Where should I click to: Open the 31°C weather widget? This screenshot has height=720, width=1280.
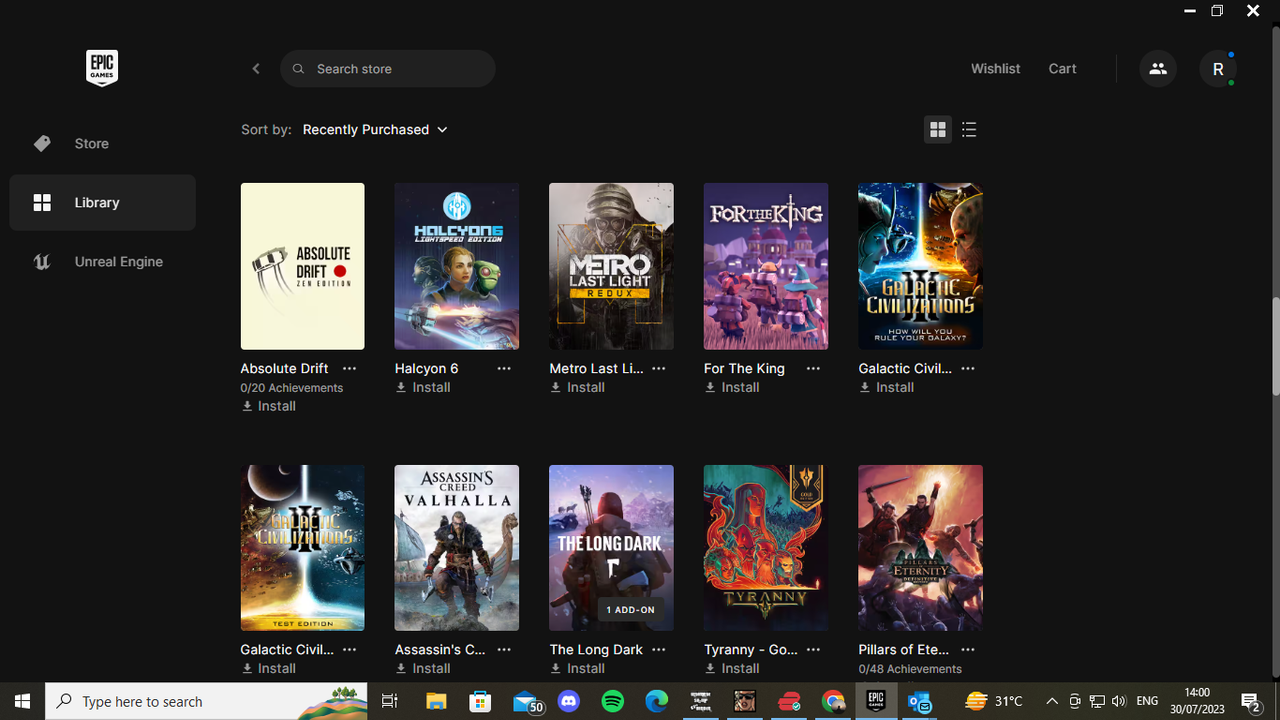coord(994,701)
